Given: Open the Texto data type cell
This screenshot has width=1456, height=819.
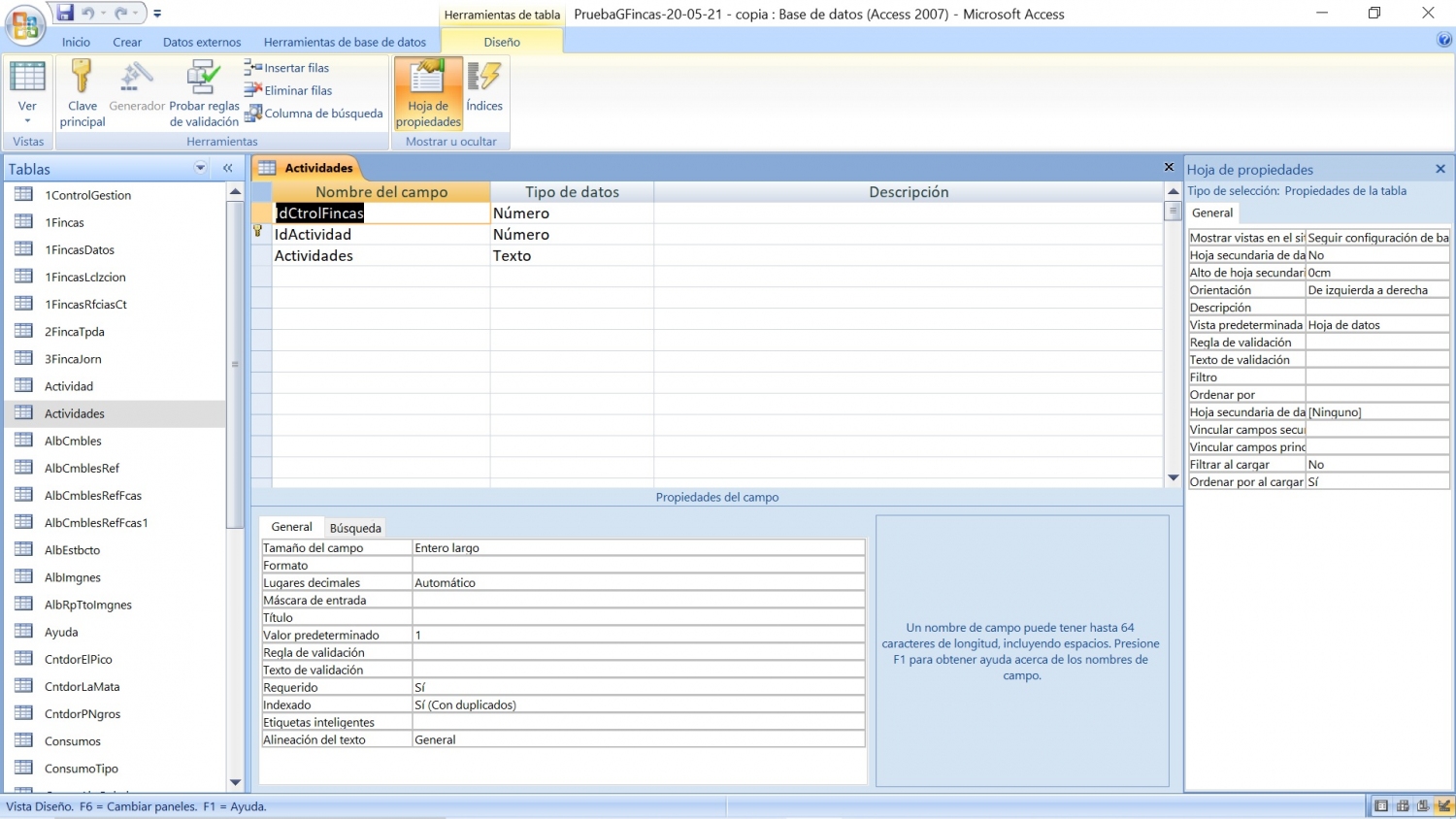Looking at the screenshot, I should point(572,256).
